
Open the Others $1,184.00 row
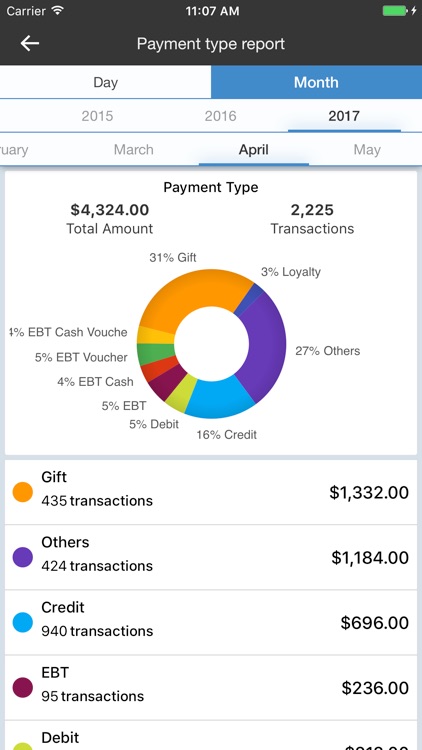[x=211, y=557]
